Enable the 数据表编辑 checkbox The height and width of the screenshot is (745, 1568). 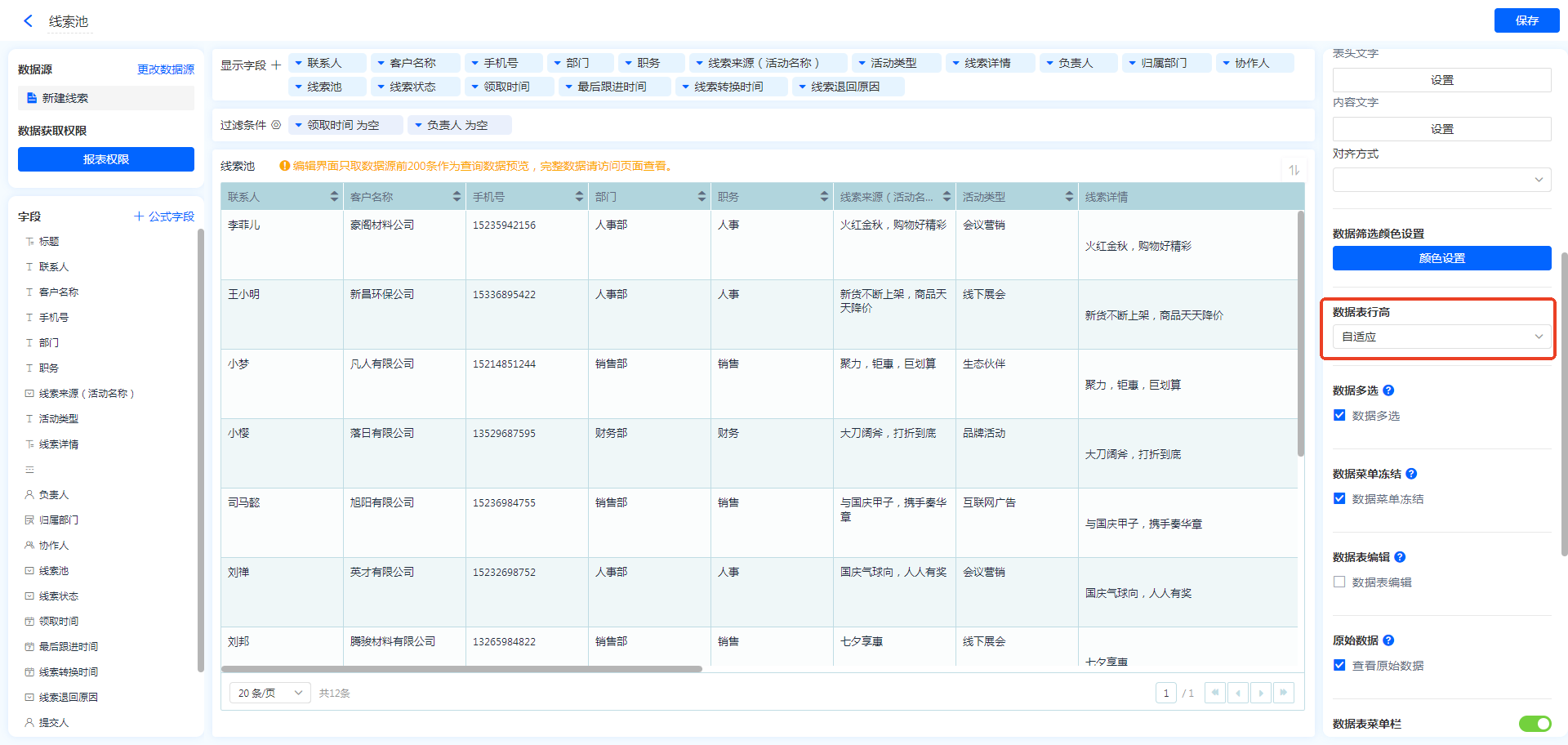pyautogui.click(x=1339, y=582)
